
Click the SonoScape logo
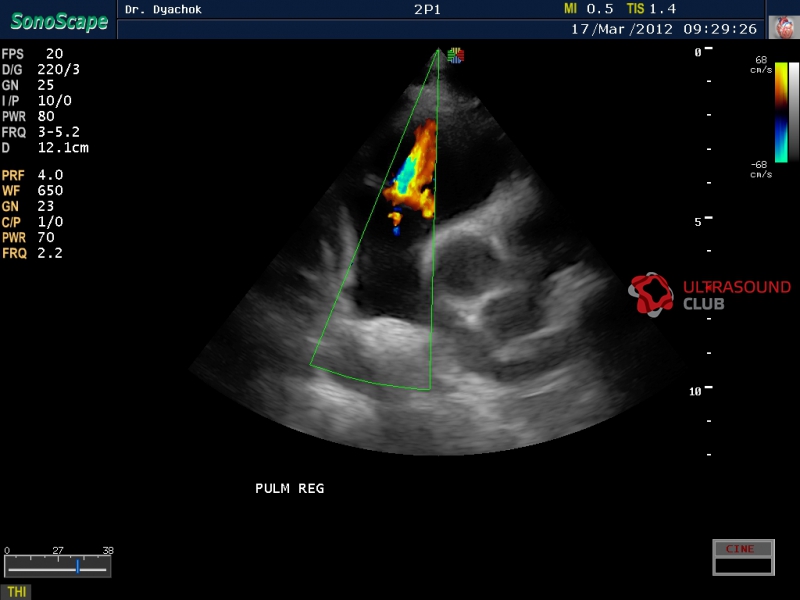pos(59,21)
